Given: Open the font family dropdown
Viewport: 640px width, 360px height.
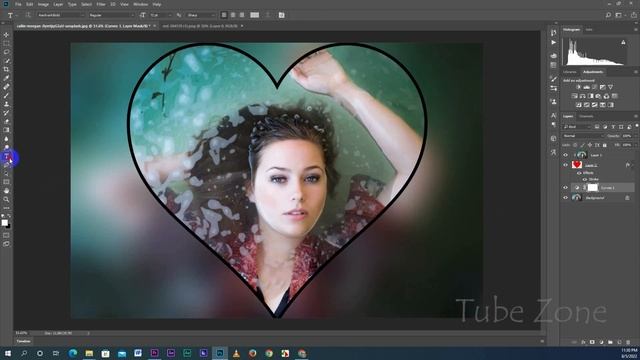Looking at the screenshot, I should pos(60,15).
